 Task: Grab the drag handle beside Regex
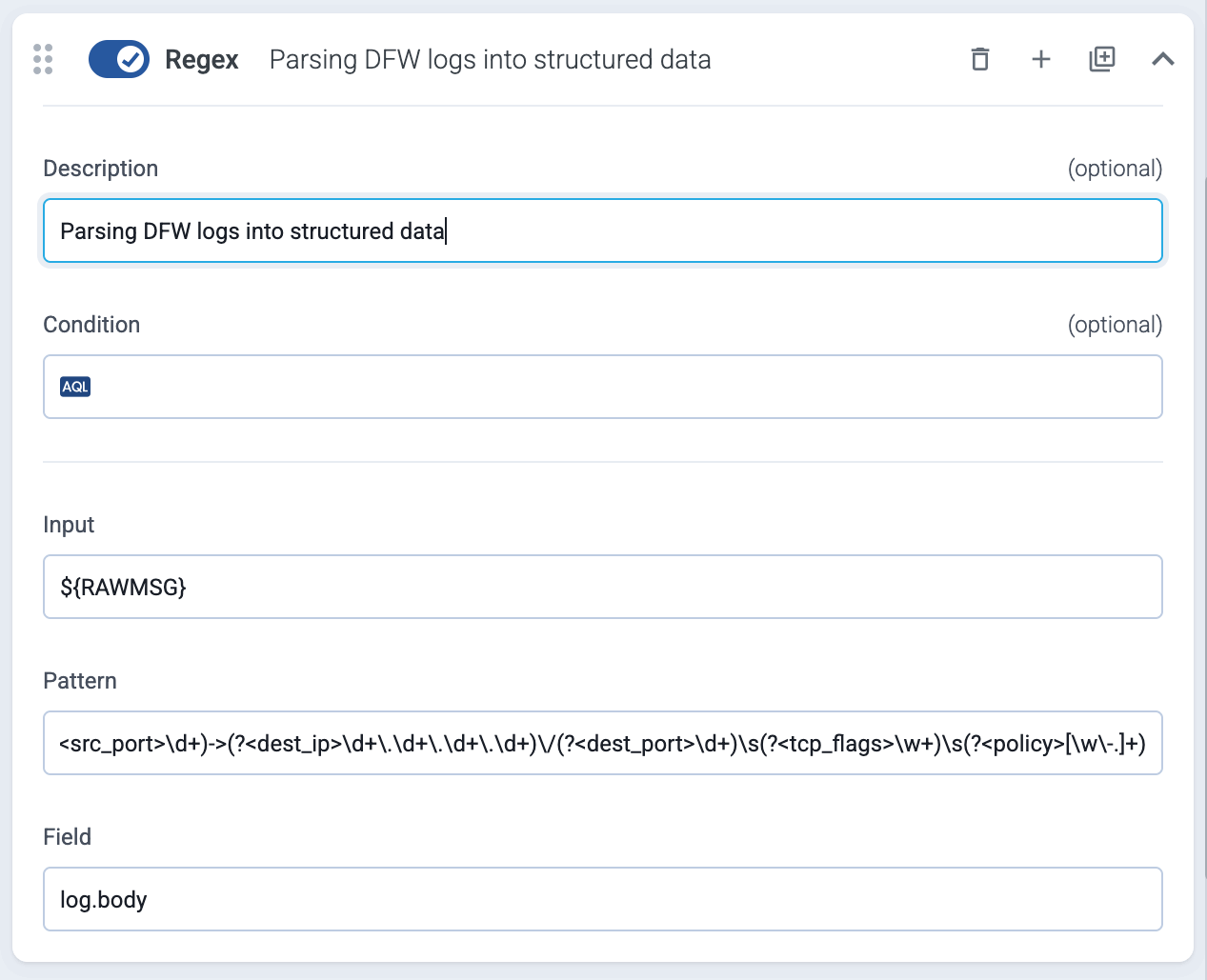[43, 59]
